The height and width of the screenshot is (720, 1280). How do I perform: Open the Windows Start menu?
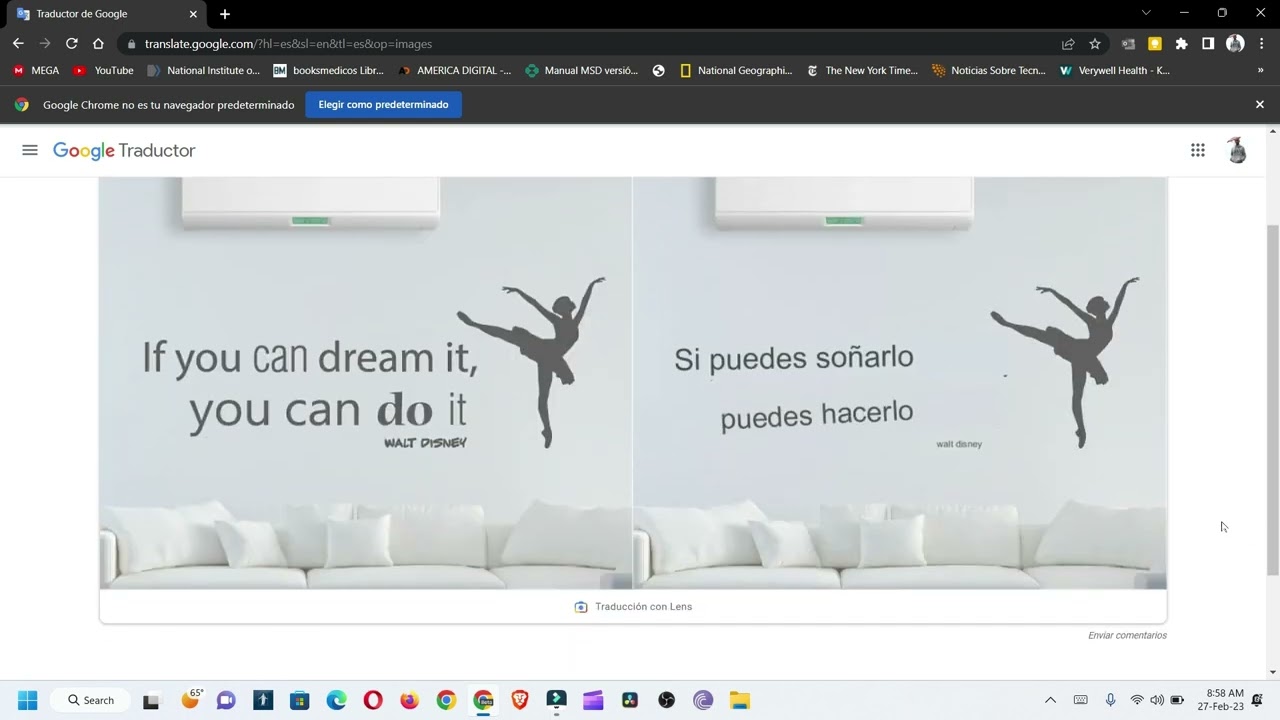point(27,700)
